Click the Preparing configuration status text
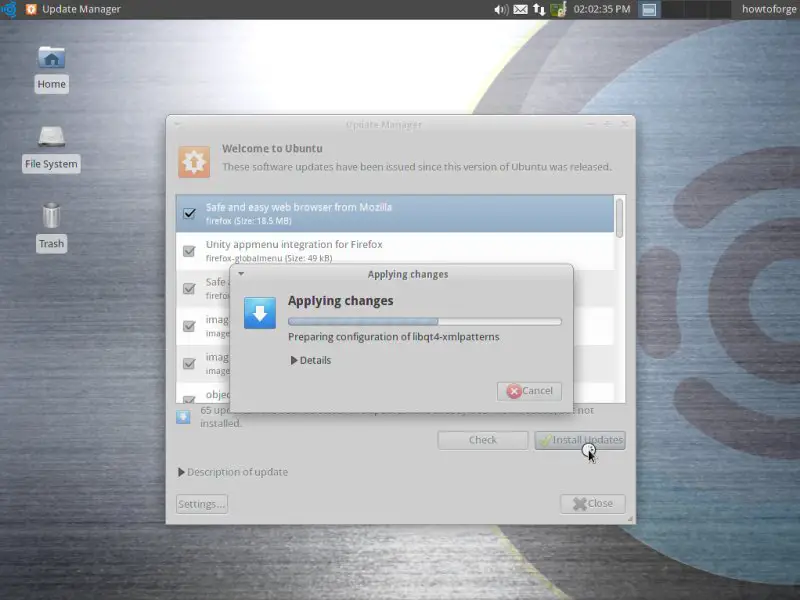800x600 pixels. click(393, 337)
